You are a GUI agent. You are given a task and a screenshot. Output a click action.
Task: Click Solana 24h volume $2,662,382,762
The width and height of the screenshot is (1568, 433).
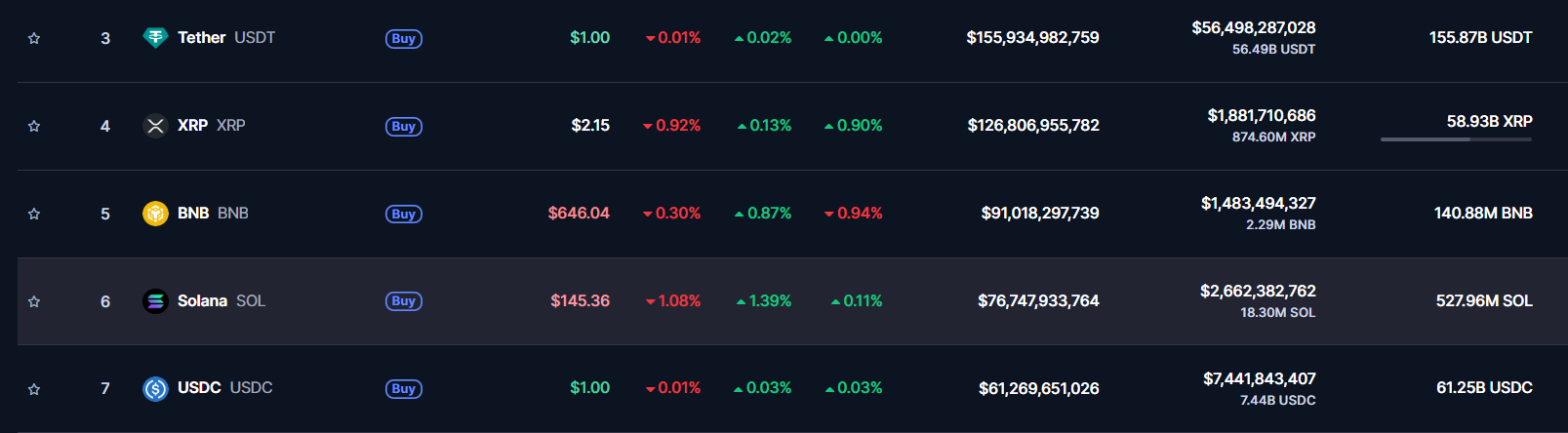click(x=1258, y=291)
